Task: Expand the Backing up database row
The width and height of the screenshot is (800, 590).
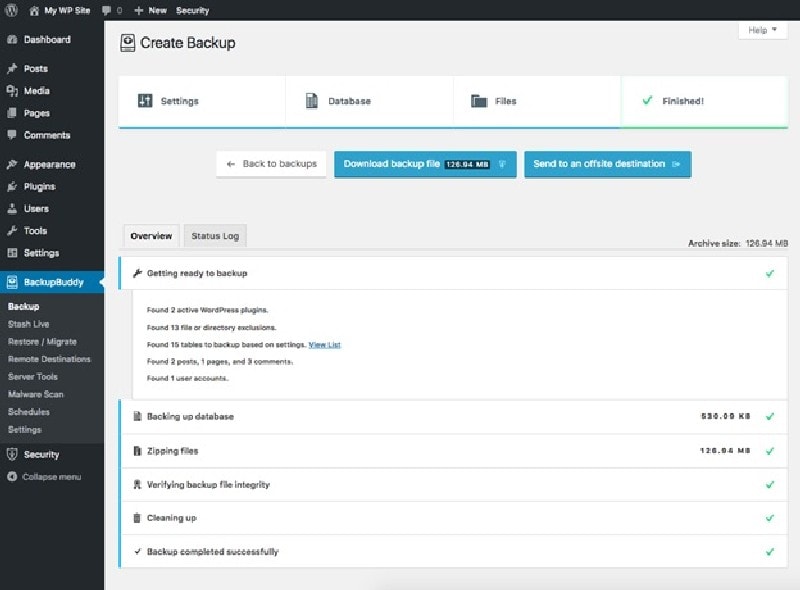Action: (454, 416)
